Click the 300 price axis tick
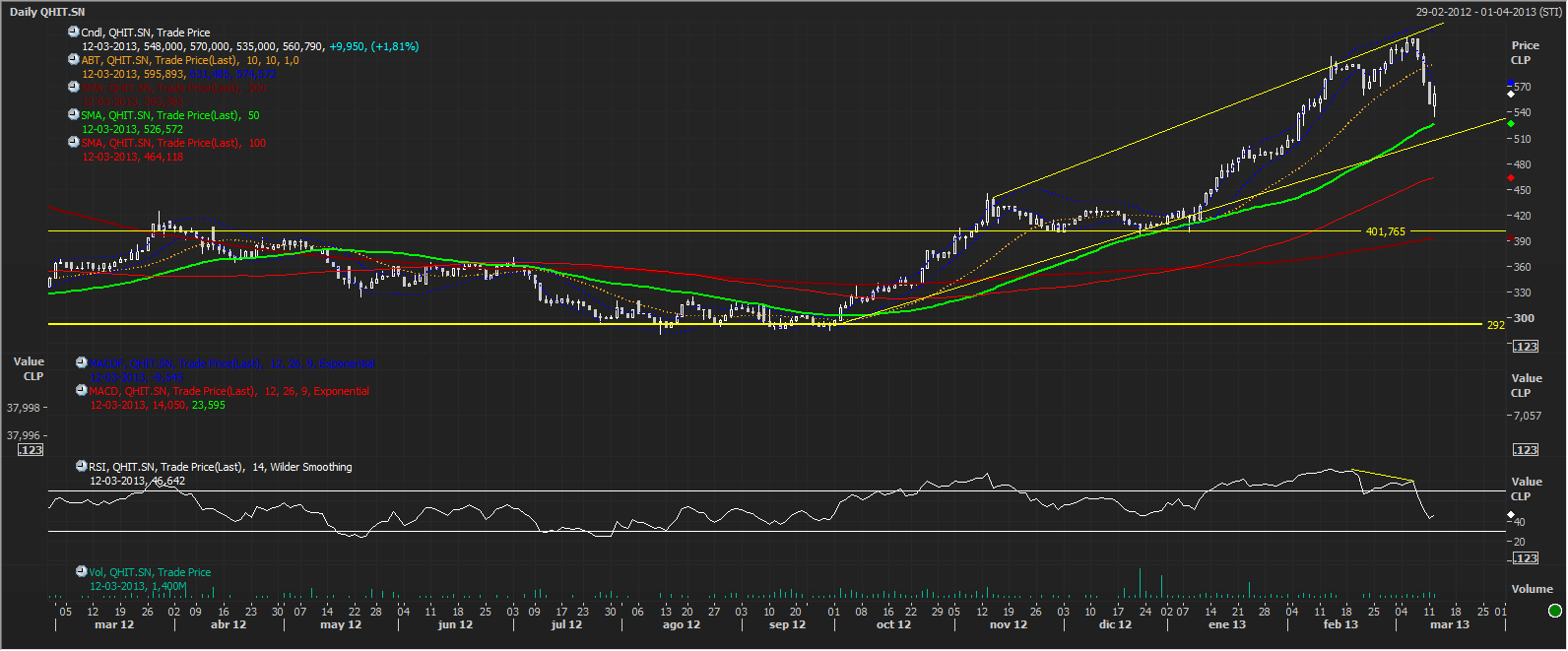This screenshot has width=1568, height=651. pyautogui.click(x=1524, y=318)
